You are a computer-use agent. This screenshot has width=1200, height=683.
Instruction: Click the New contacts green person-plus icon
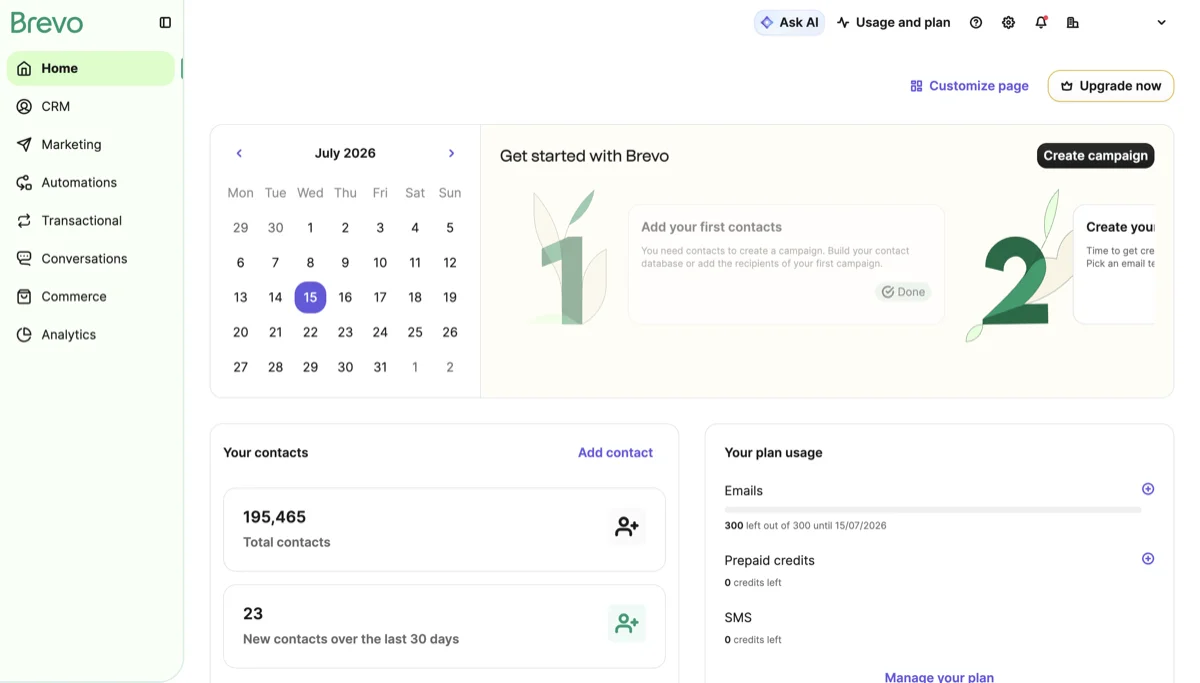(x=627, y=623)
